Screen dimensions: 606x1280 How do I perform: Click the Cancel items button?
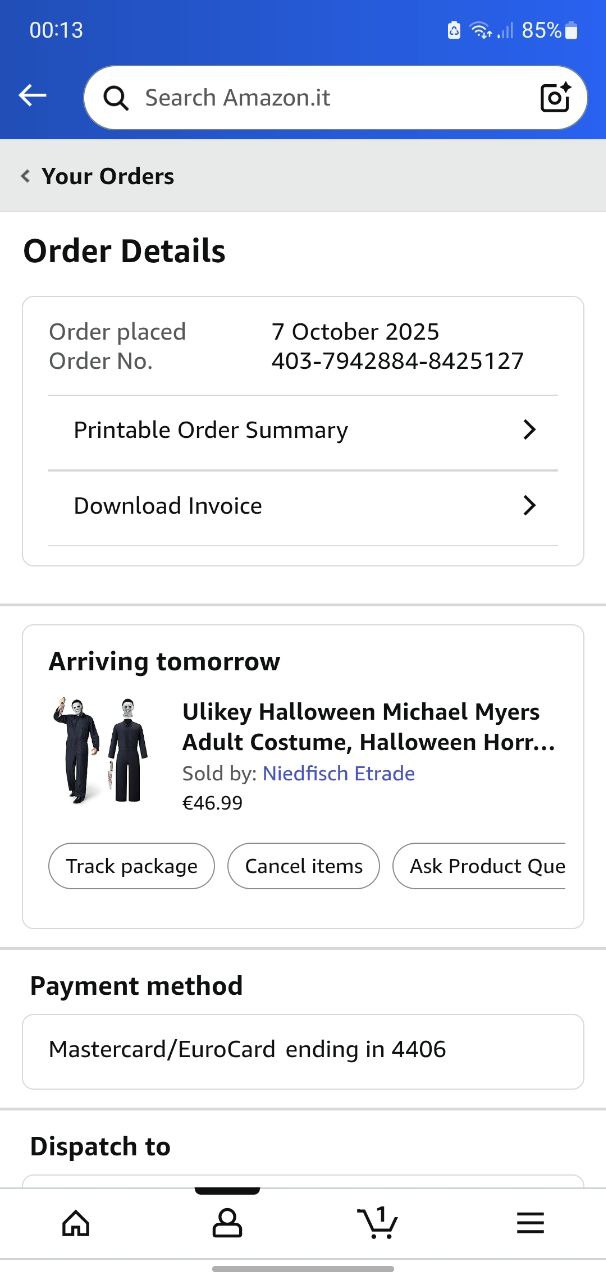point(304,866)
